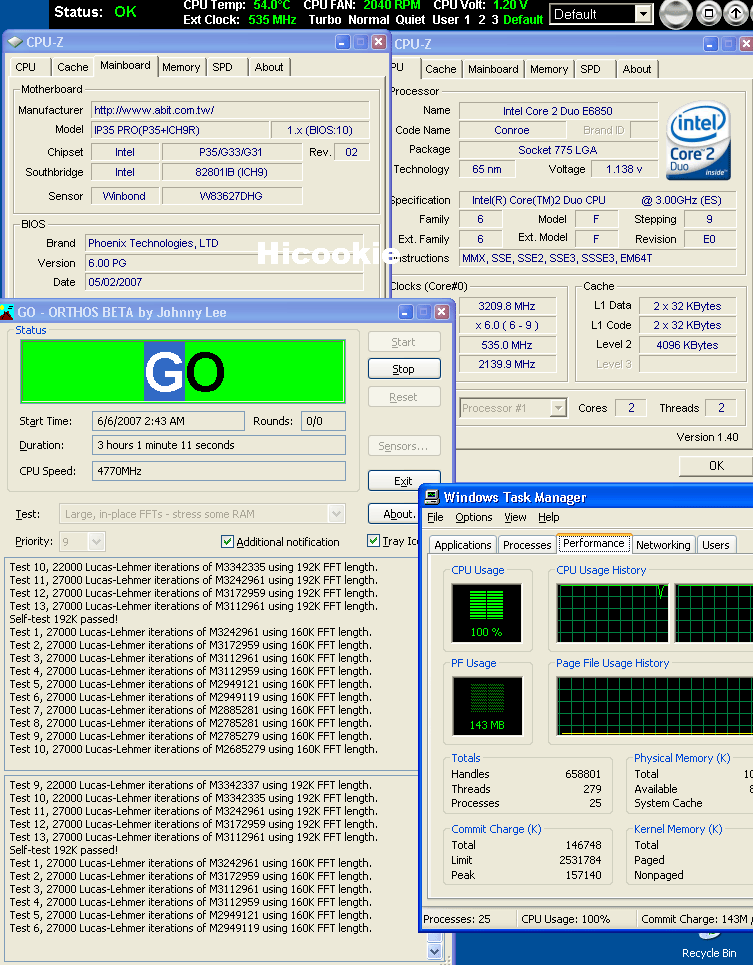The height and width of the screenshot is (965, 753).
Task: Open the ORTHOS Test type dropdown
Action: pyautogui.click(x=336, y=514)
